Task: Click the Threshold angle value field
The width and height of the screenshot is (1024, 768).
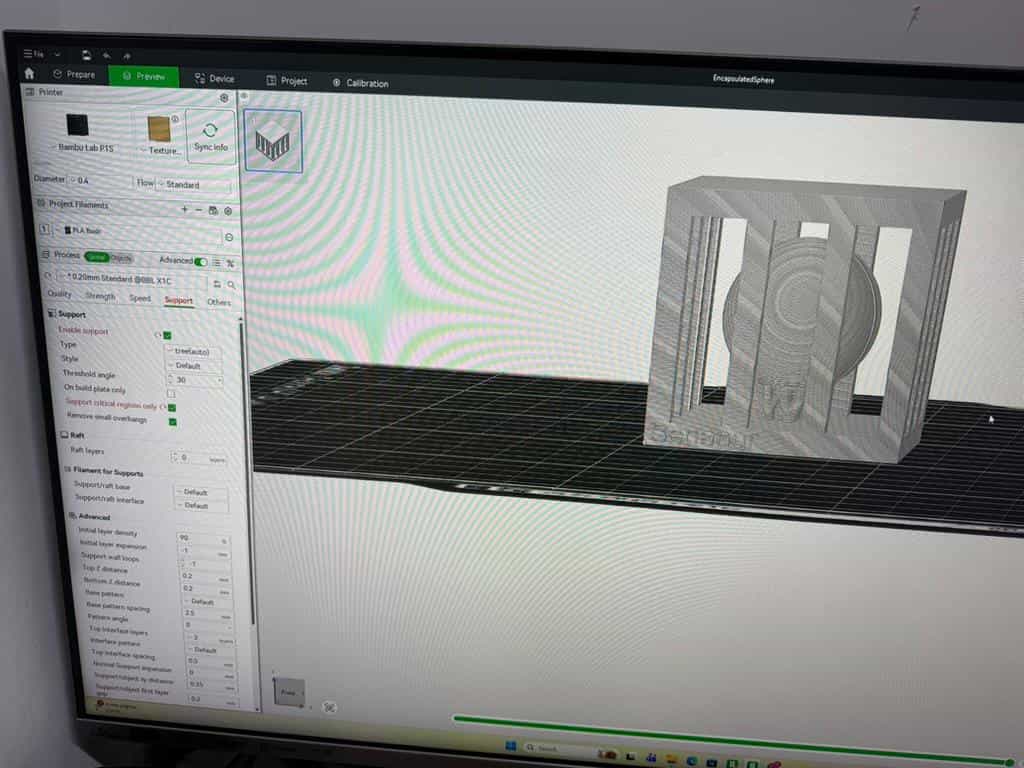Action: click(195, 380)
